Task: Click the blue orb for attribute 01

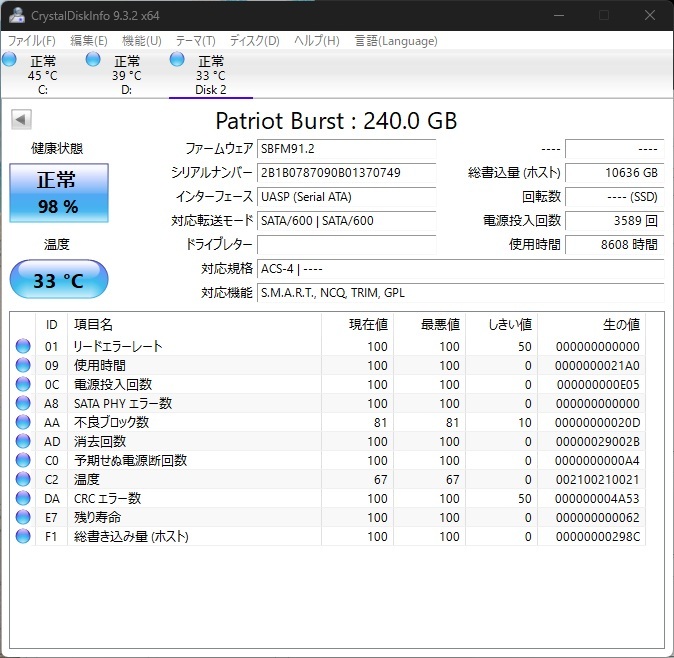Action: pos(23,346)
